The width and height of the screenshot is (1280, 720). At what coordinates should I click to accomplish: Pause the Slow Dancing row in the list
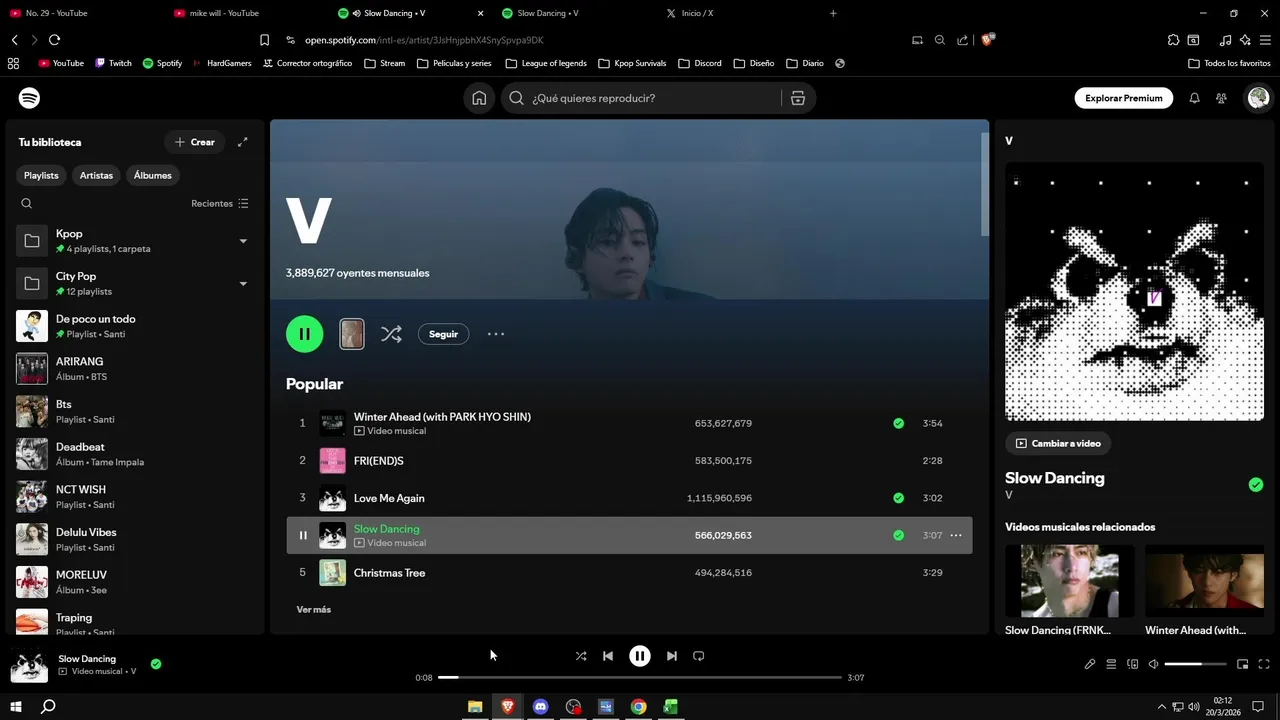303,535
